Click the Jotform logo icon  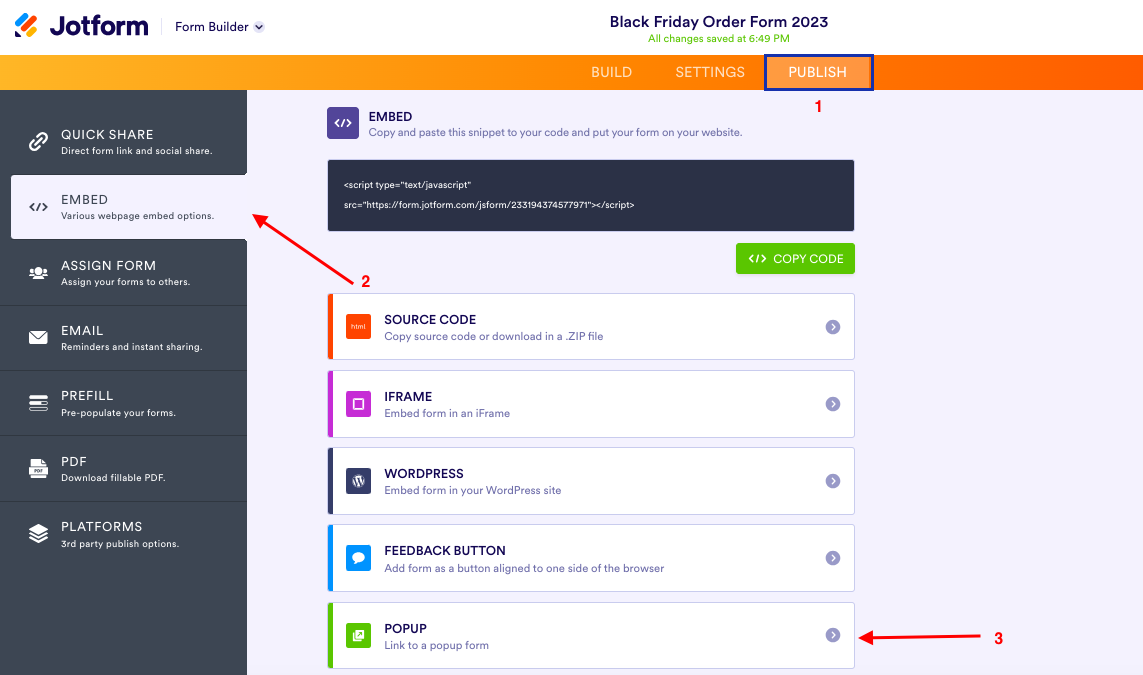point(26,26)
